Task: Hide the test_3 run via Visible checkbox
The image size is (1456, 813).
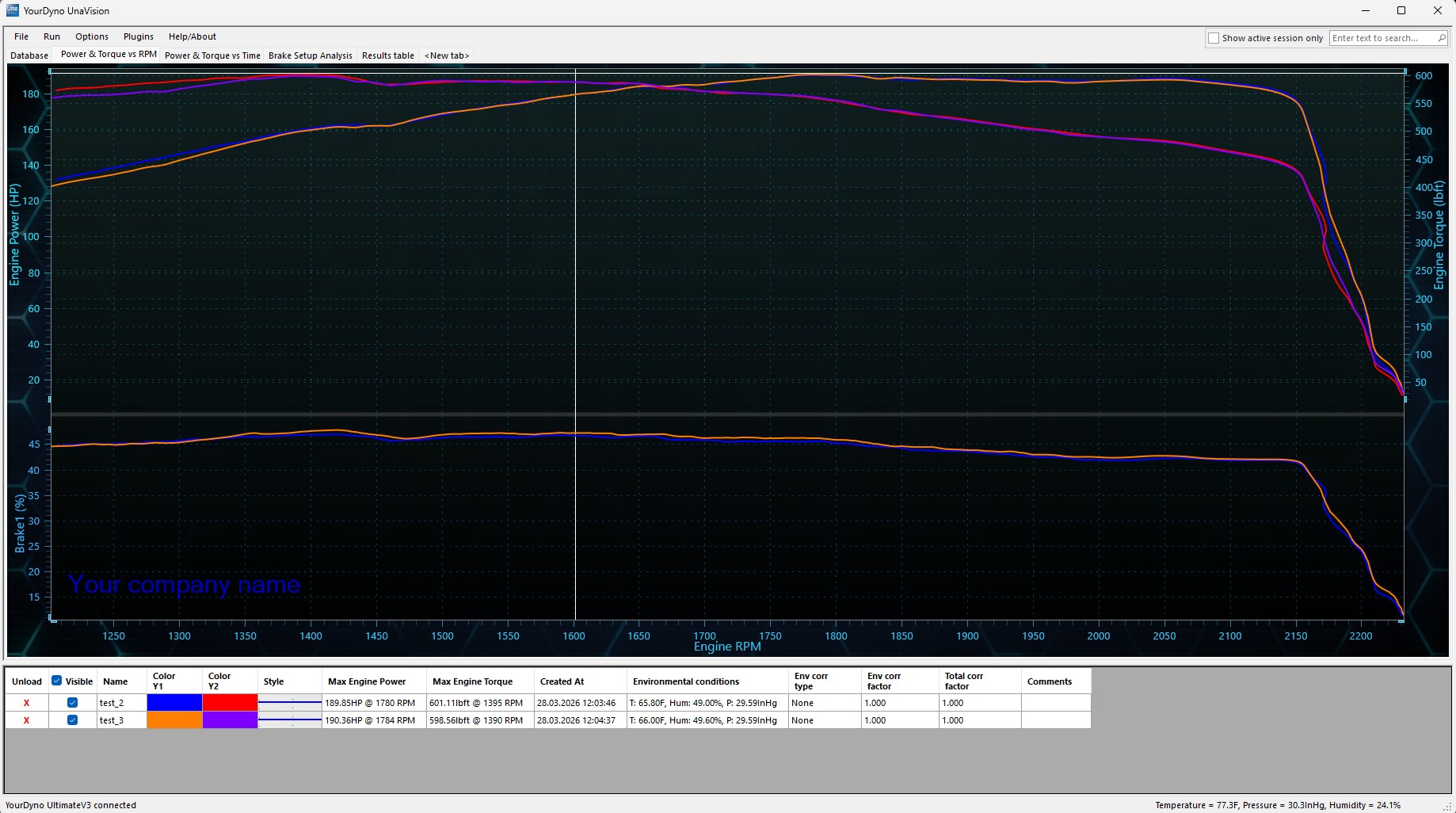Action: click(x=72, y=720)
